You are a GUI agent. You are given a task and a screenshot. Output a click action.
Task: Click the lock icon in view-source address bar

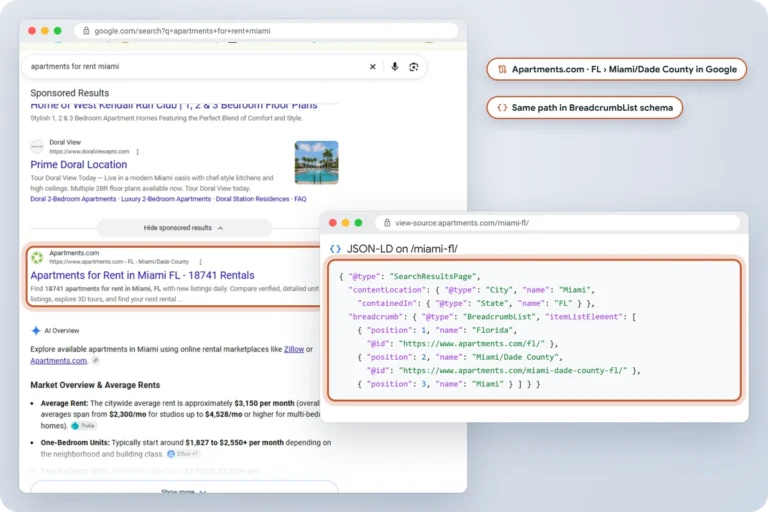tap(387, 223)
